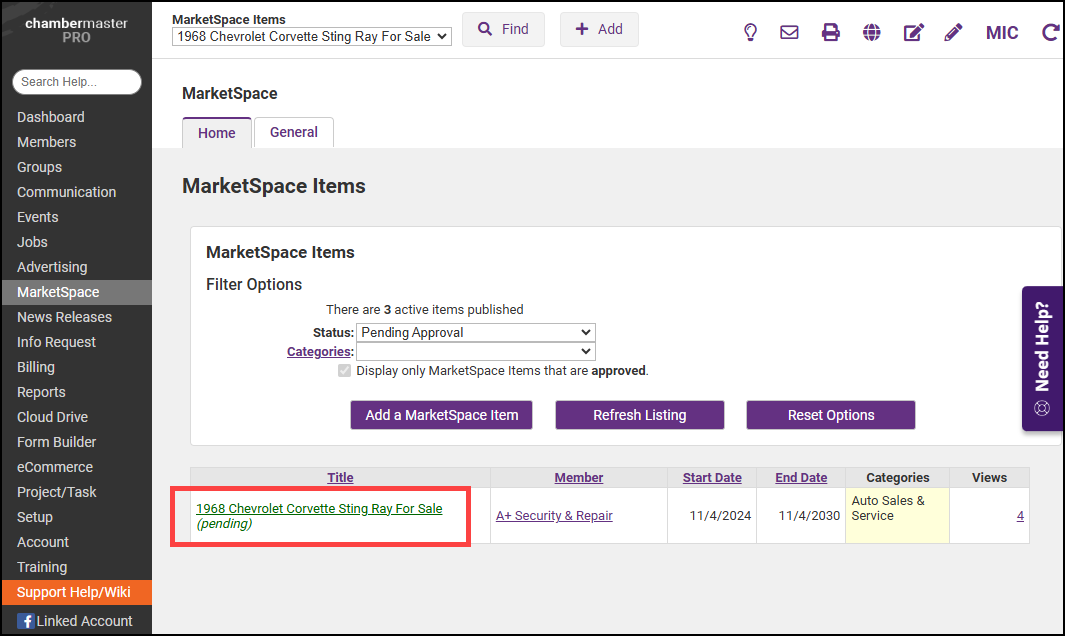Open Jobs in the sidebar

(33, 242)
